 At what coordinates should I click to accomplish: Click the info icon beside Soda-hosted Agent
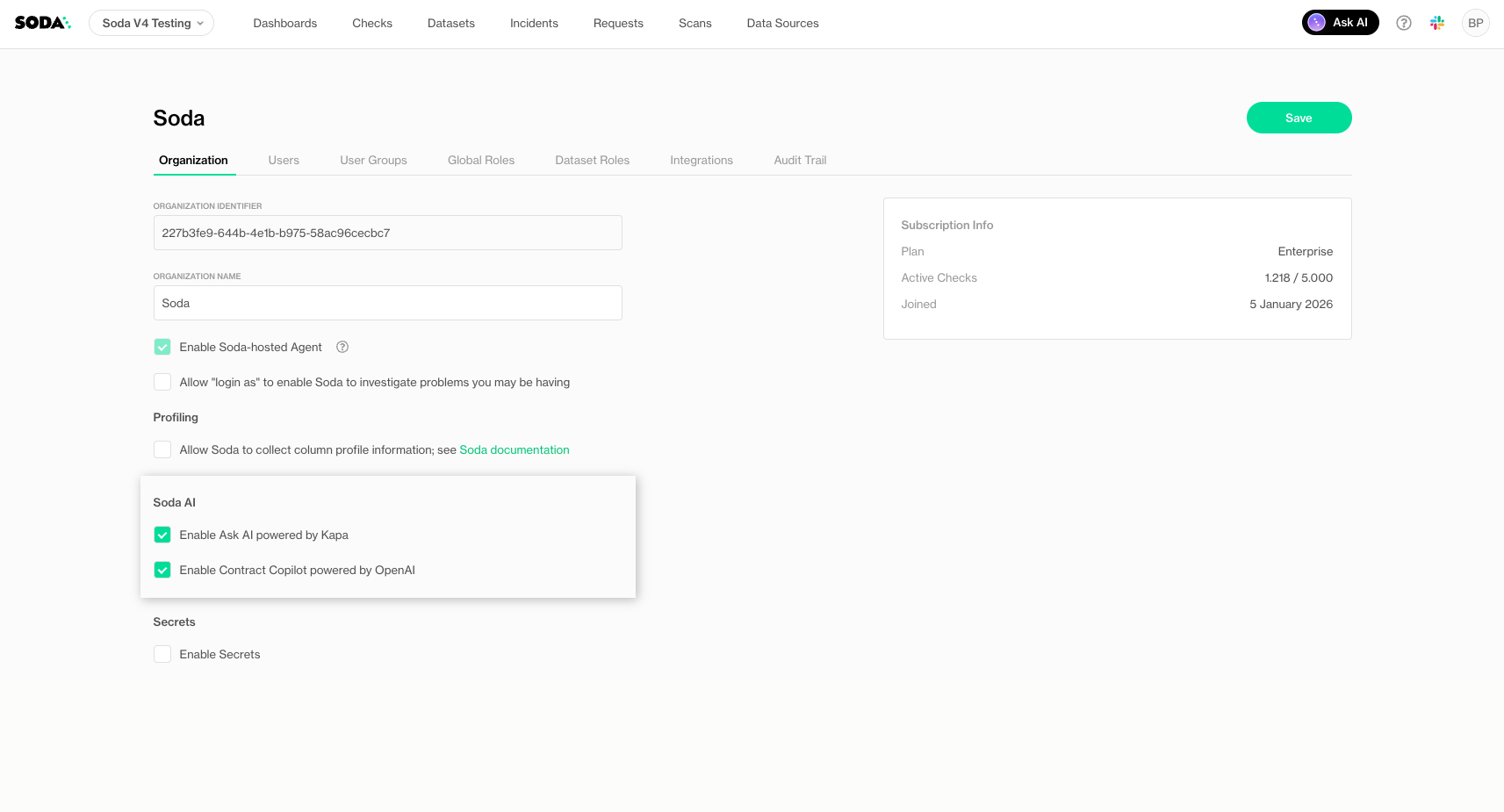[342, 347]
